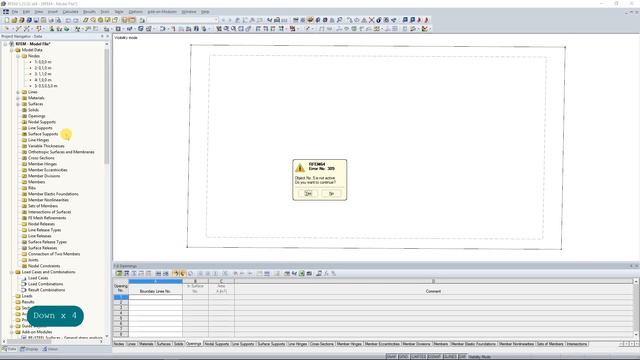
Task: Open the Calculate menu
Action: (x=71, y=12)
